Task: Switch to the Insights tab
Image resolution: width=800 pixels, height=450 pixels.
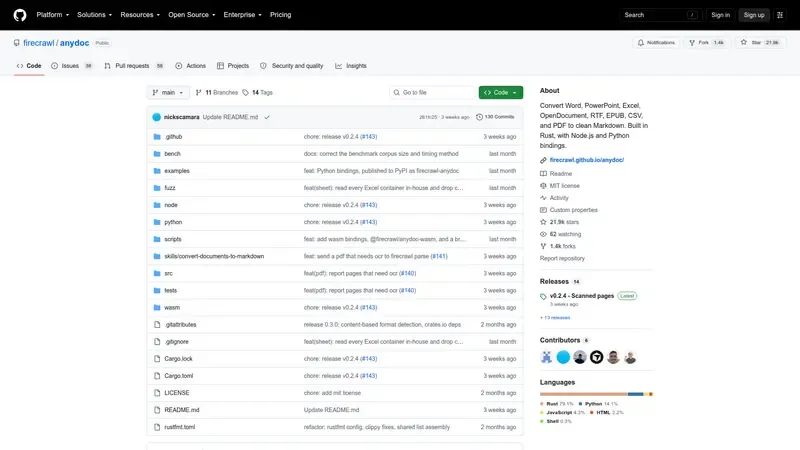Action: point(351,66)
